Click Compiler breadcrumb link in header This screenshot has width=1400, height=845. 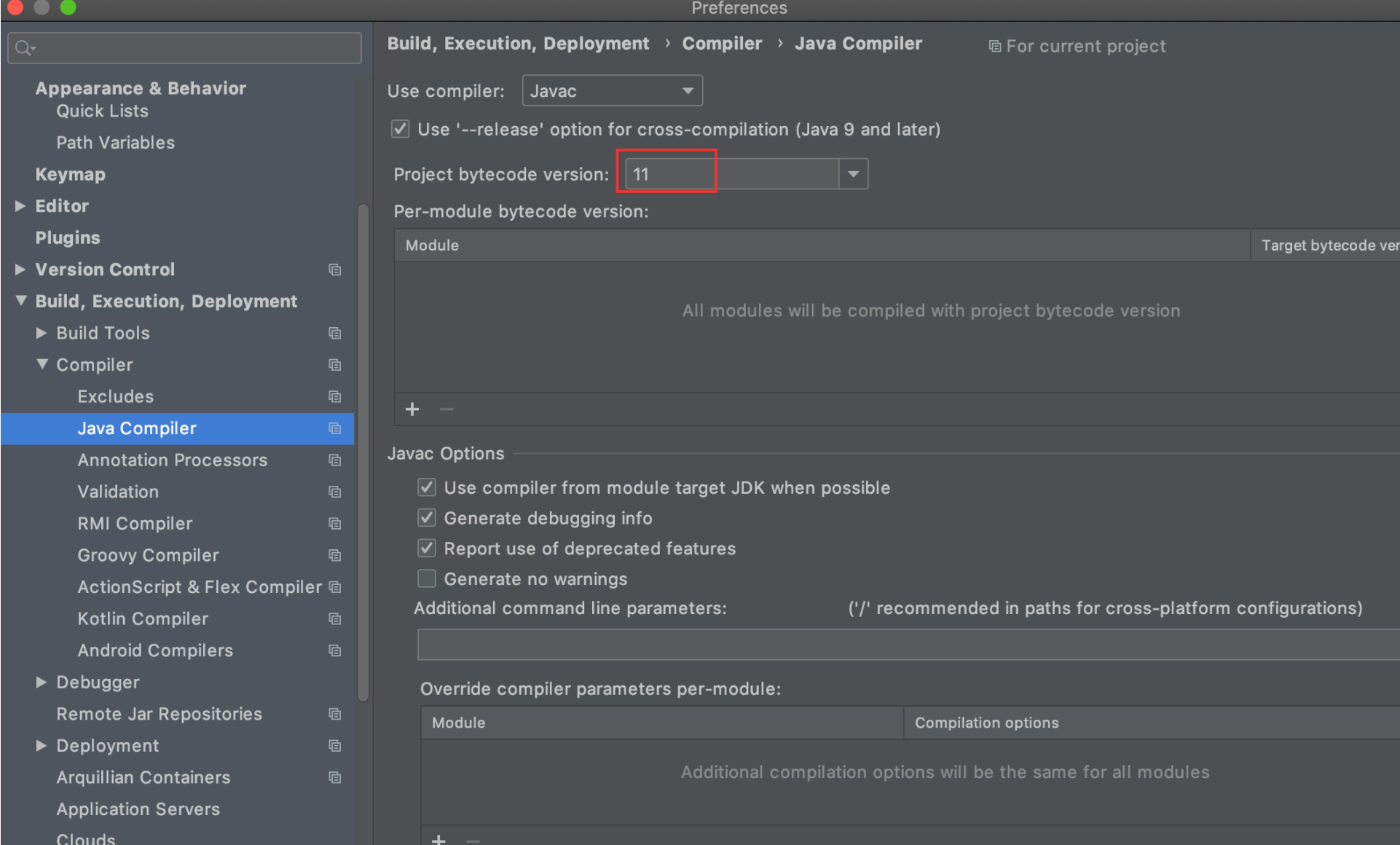pyautogui.click(x=721, y=44)
